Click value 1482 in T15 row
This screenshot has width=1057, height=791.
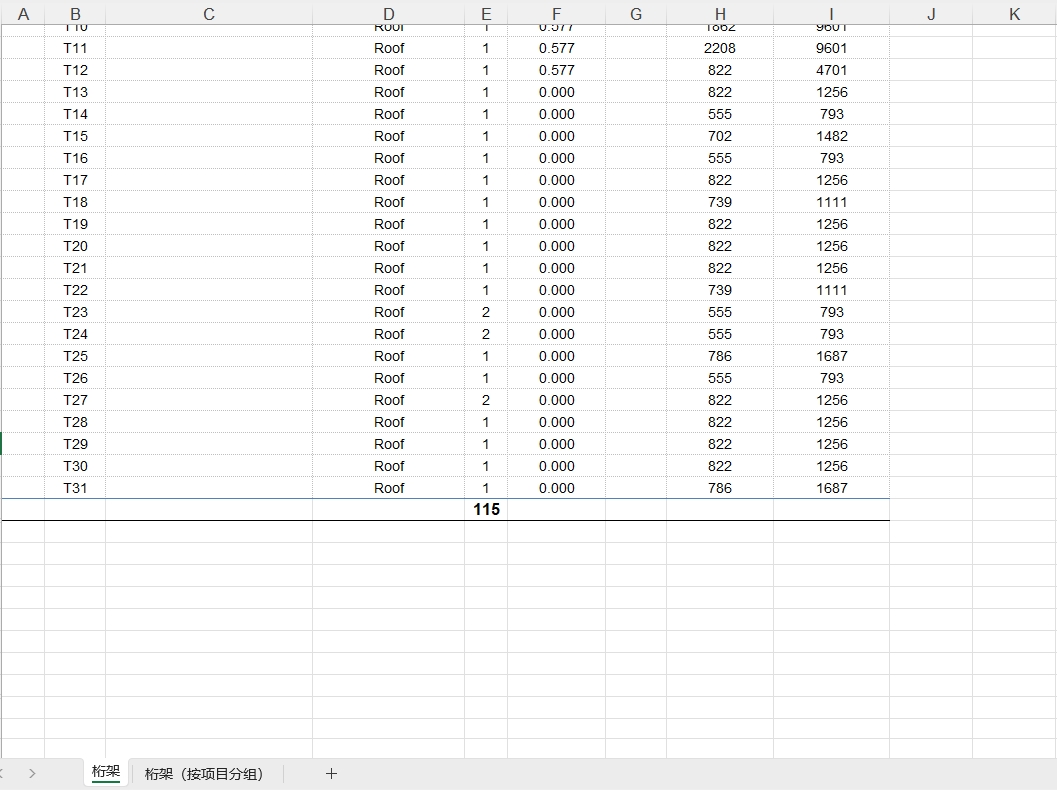coord(831,136)
